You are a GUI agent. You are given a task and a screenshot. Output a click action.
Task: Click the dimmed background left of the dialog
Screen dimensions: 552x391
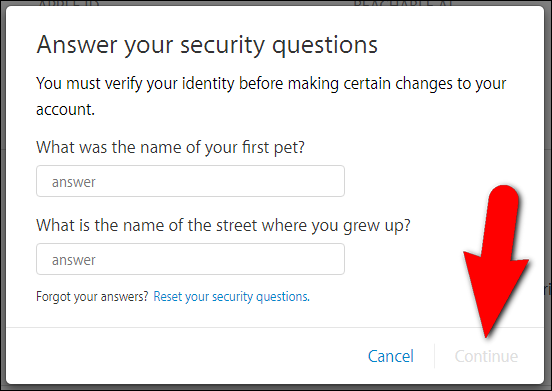point(3,197)
